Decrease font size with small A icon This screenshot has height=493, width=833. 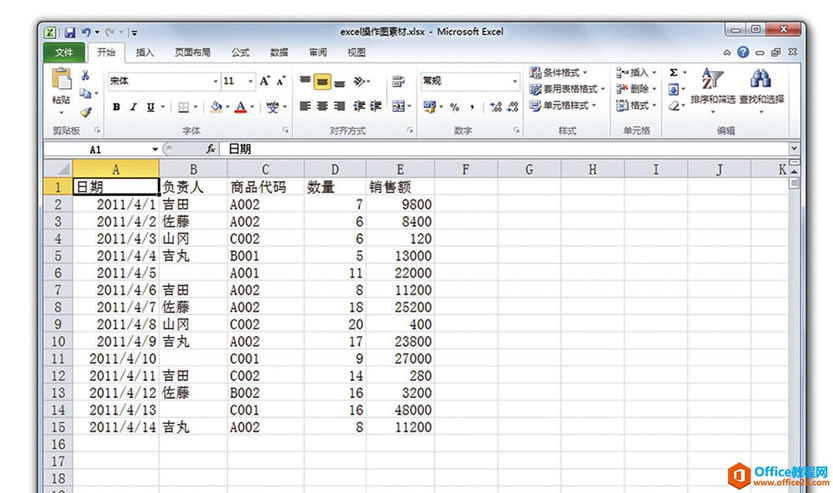coord(281,81)
